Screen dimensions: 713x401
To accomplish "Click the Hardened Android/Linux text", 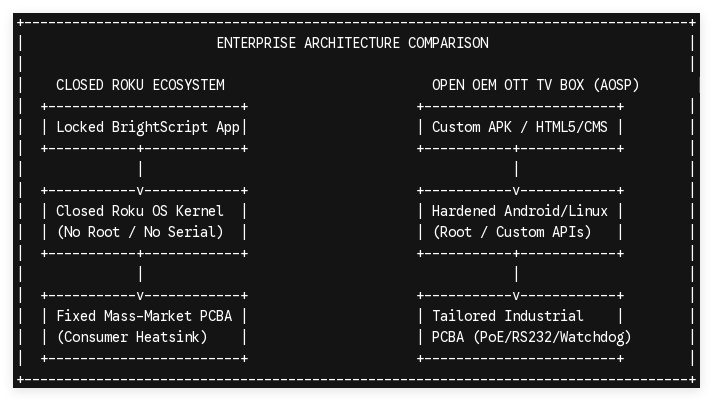I will (x=520, y=211).
